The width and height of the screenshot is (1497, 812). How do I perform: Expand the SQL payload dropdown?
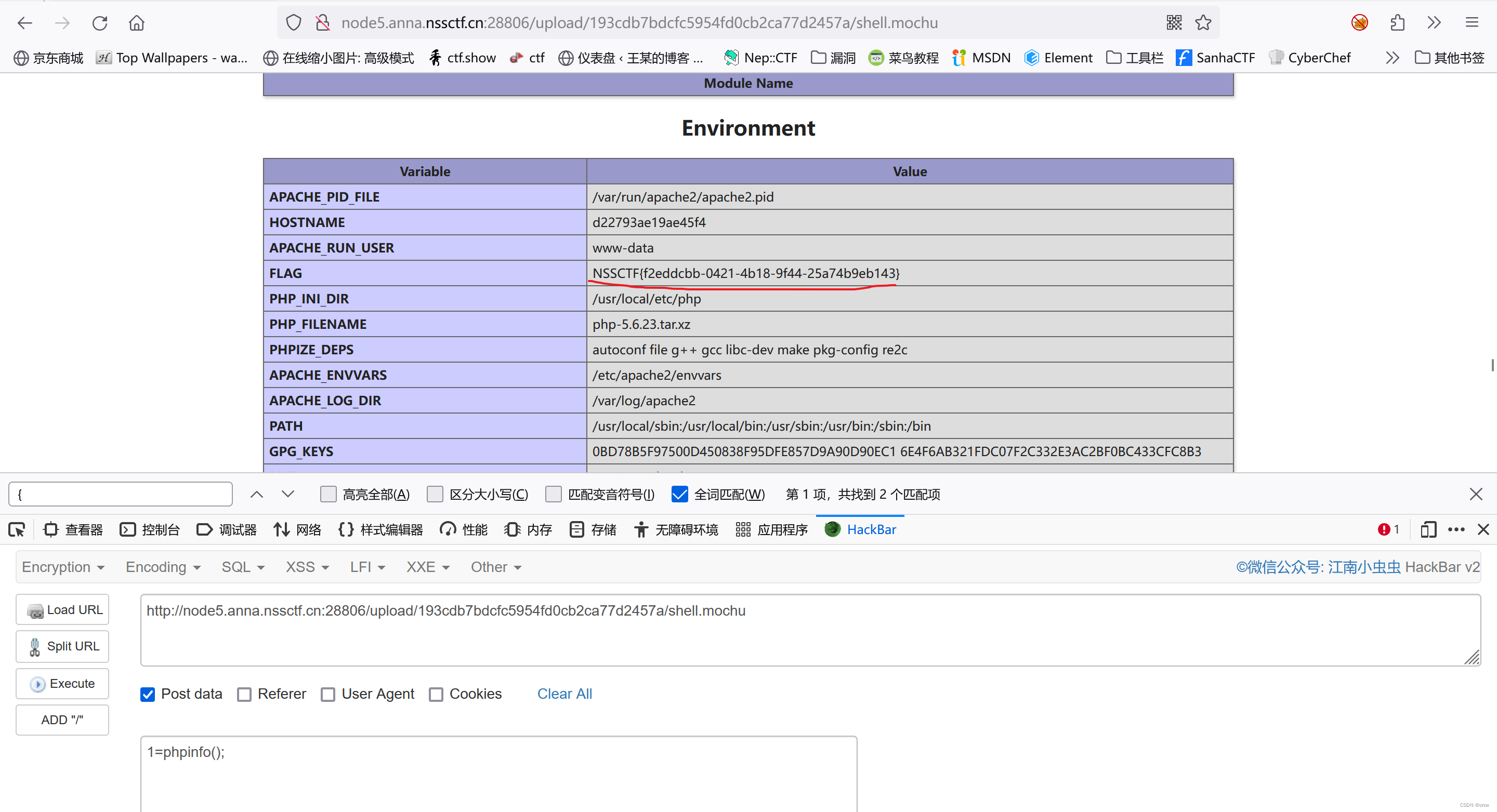242,567
